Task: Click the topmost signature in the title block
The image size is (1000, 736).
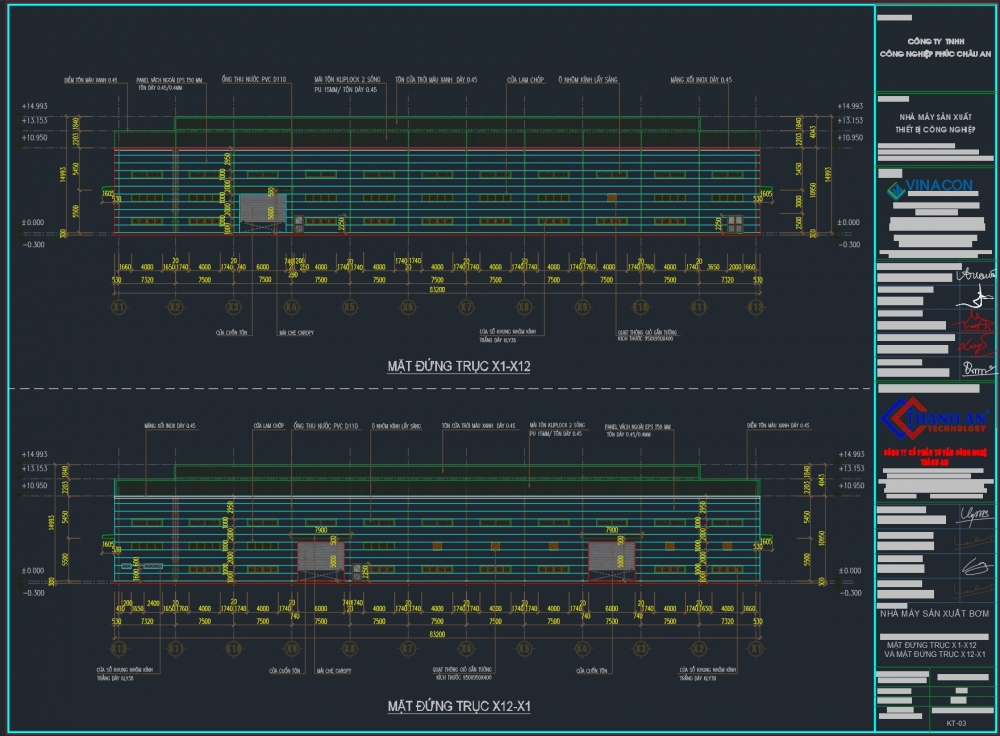Action: 969,274
